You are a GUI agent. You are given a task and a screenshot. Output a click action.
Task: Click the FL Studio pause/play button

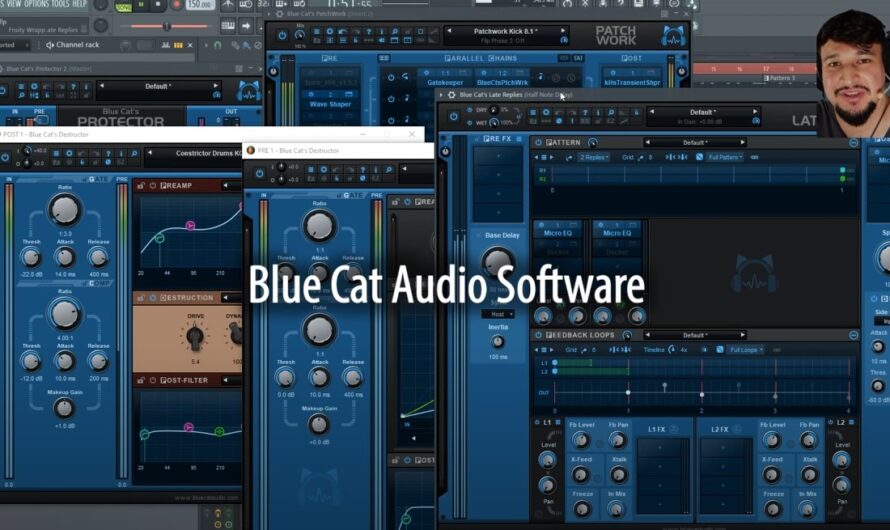[x=141, y=5]
